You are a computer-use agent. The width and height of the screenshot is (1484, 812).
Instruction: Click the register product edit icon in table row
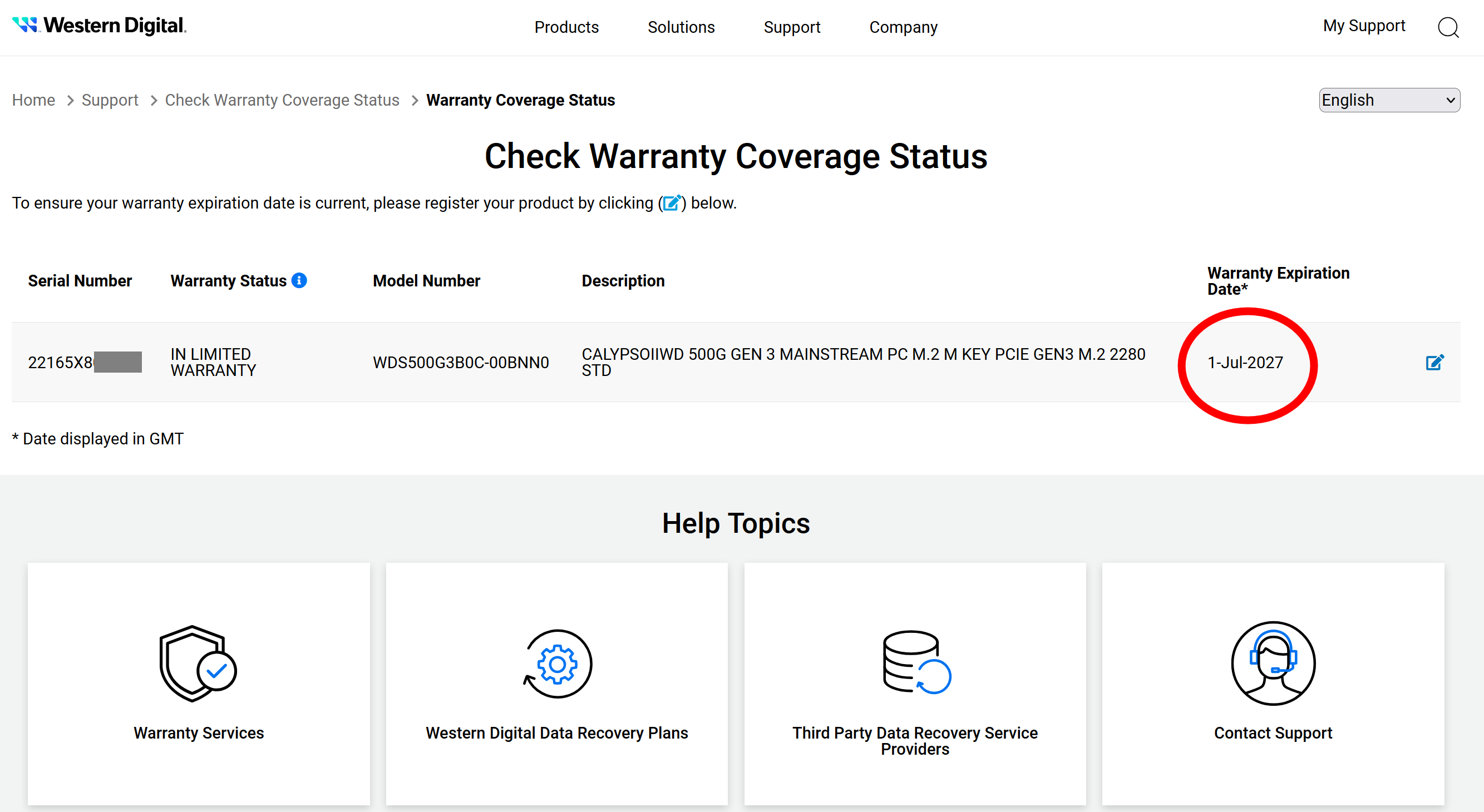click(1434, 362)
